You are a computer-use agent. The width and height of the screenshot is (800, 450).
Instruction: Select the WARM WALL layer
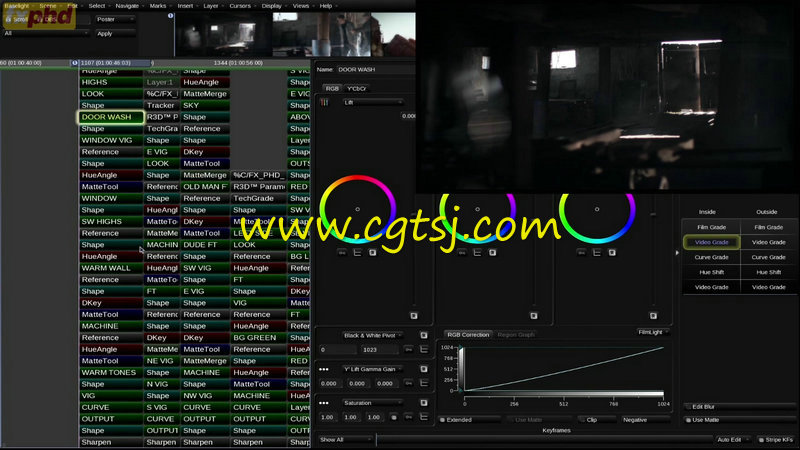click(x=111, y=268)
